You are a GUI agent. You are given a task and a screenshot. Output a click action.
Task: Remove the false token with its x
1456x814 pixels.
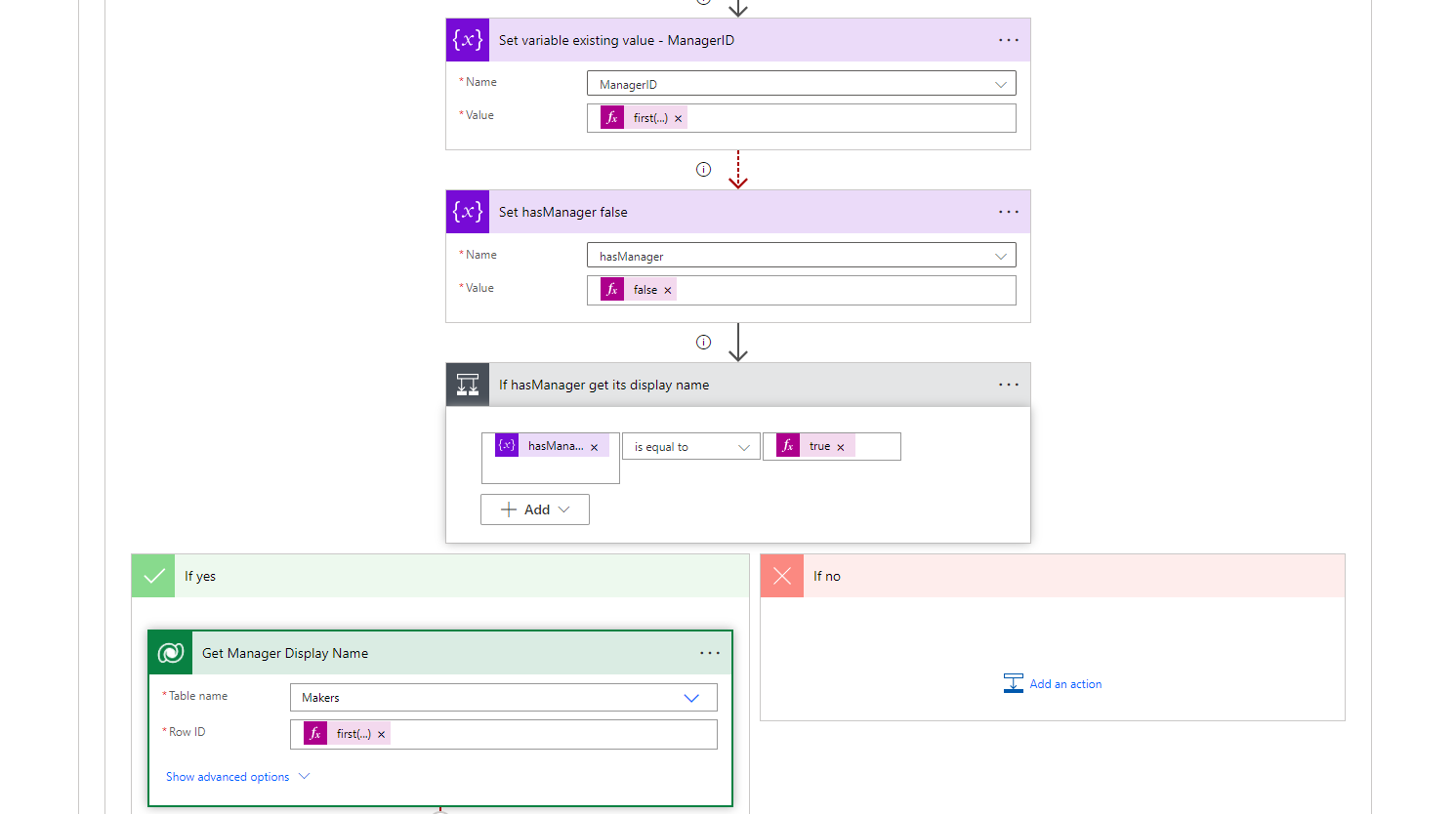pyautogui.click(x=667, y=289)
